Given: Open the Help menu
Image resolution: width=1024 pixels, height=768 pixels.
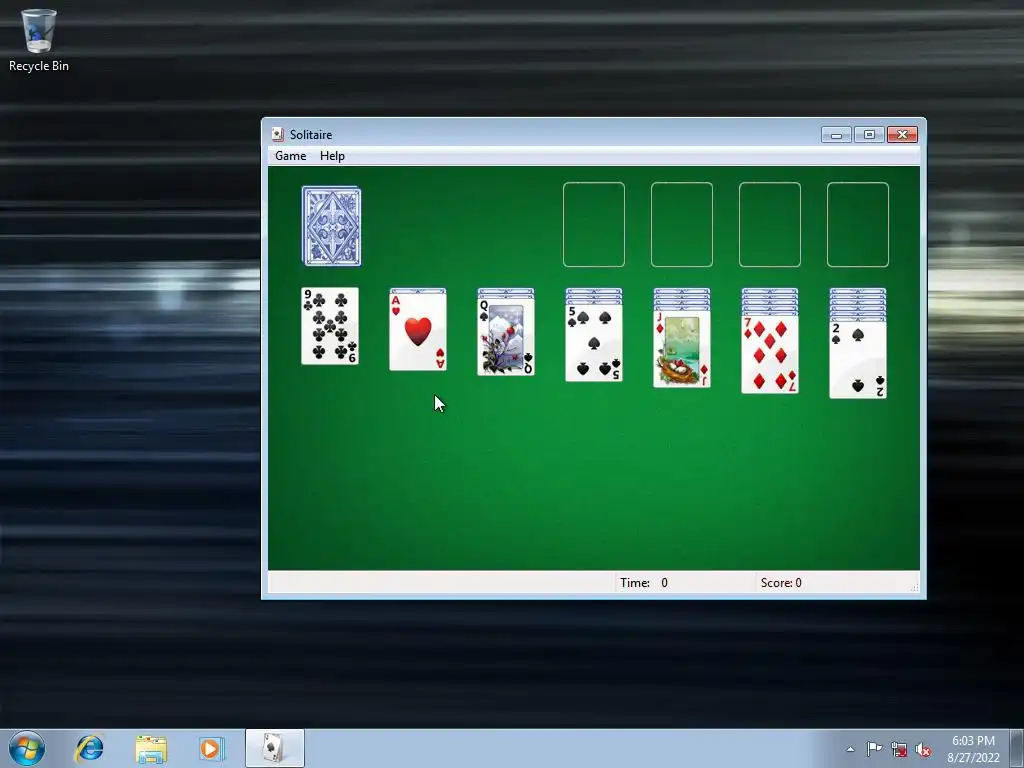Looking at the screenshot, I should pyautogui.click(x=332, y=155).
